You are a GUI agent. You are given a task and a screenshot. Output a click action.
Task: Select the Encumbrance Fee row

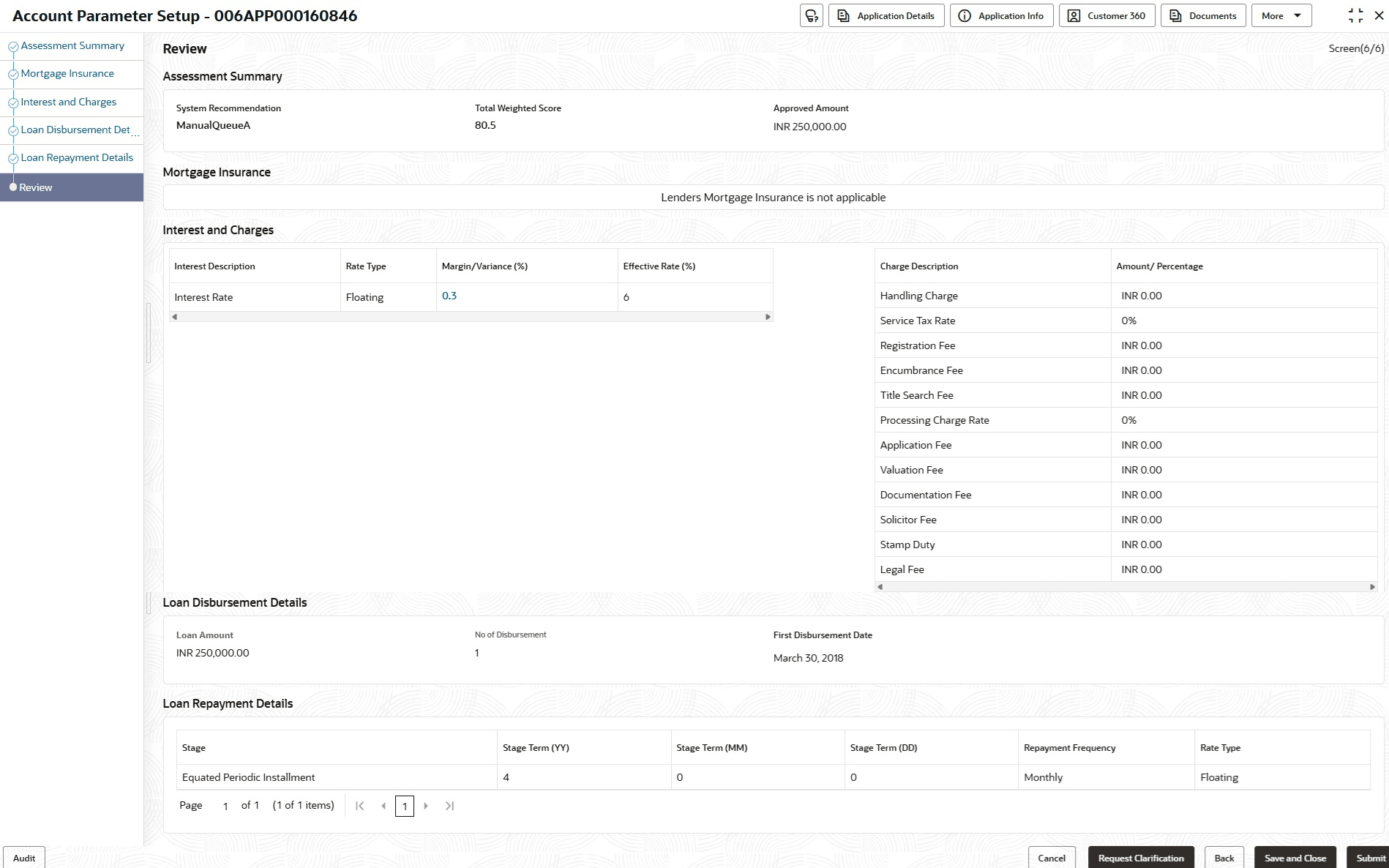coord(1126,370)
